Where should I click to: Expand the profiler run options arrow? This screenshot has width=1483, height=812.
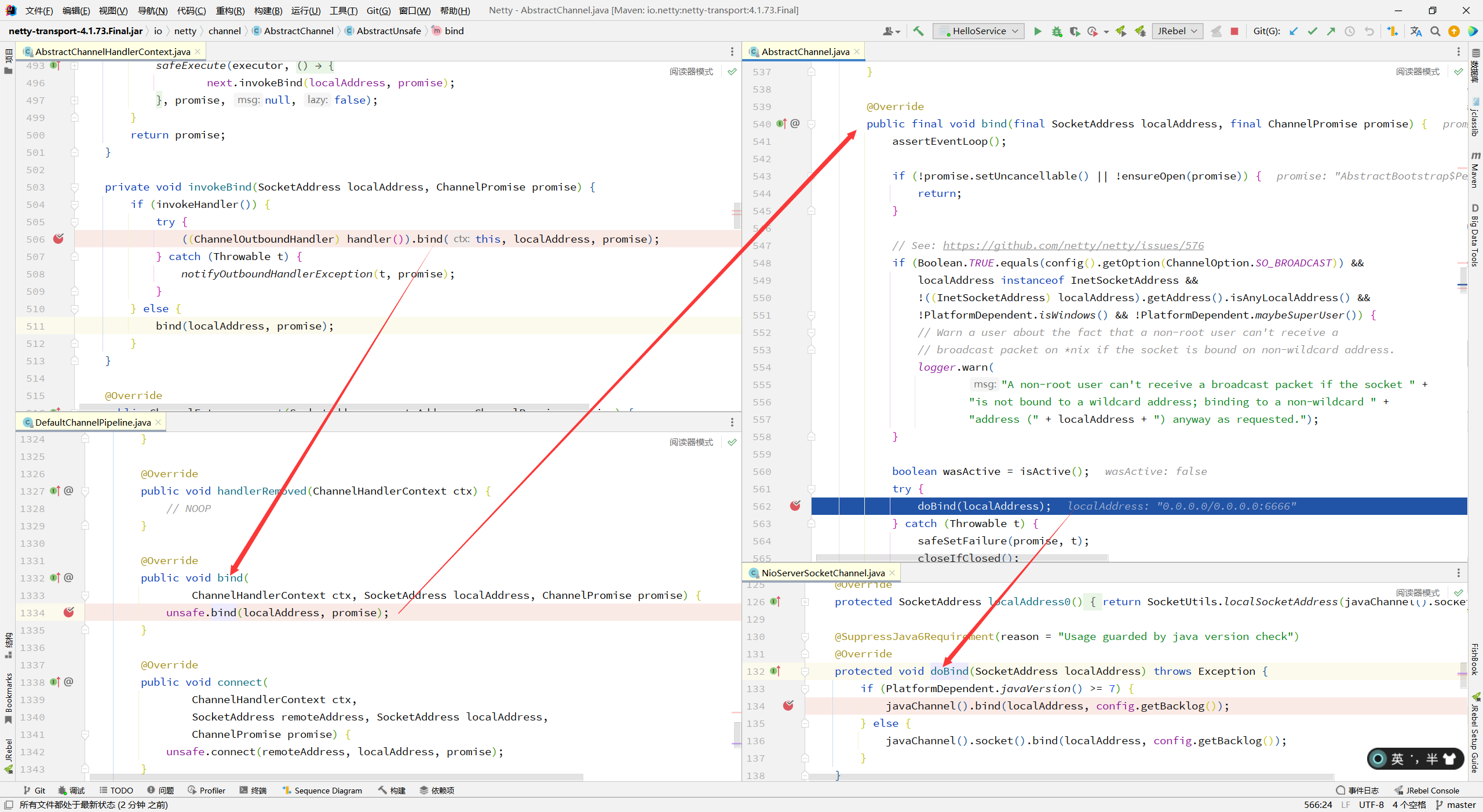pyautogui.click(x=1106, y=32)
